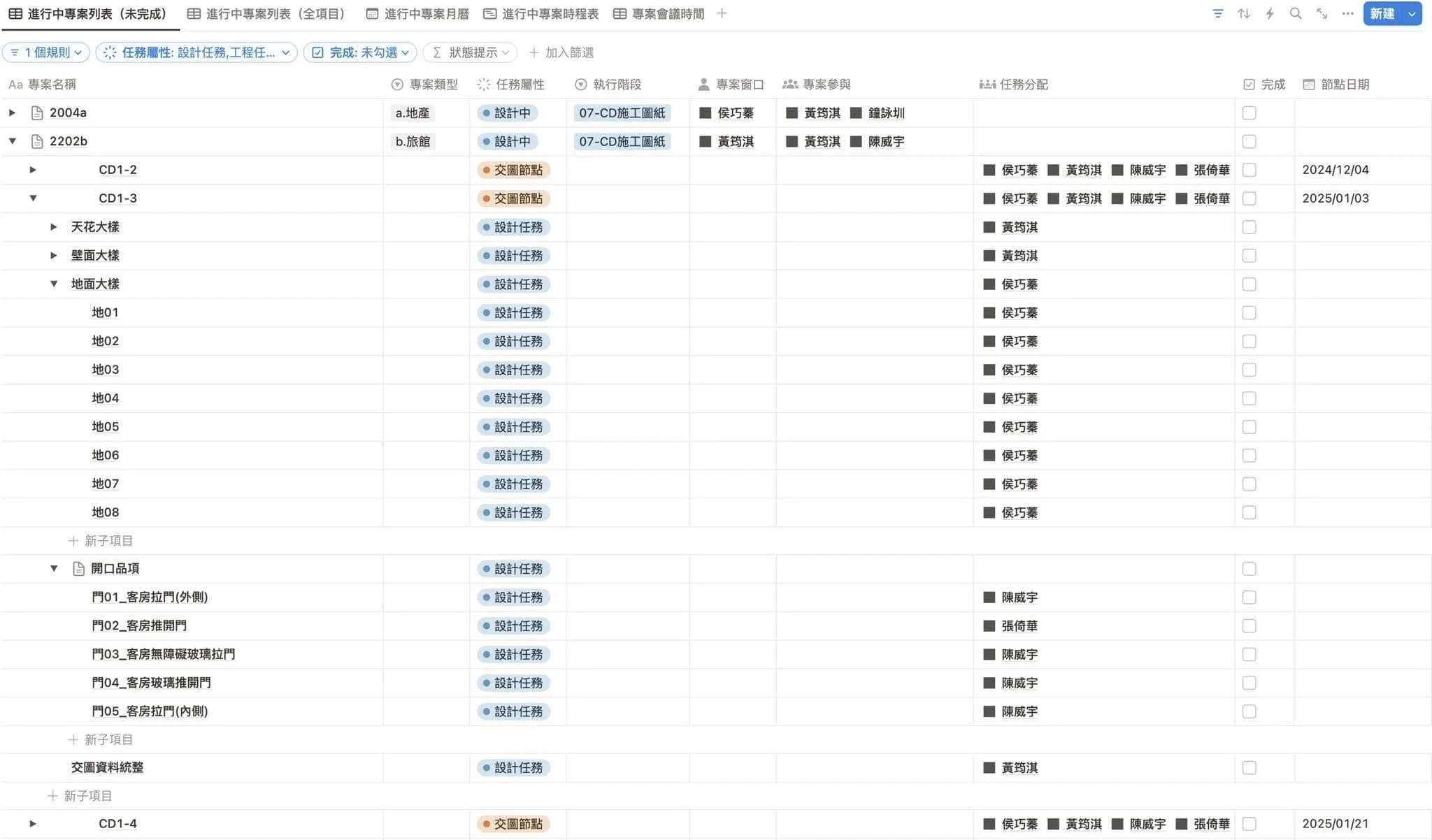Image resolution: width=1432 pixels, height=840 pixels.
Task: Expand the CD1-2 row
Action: pos(33,170)
